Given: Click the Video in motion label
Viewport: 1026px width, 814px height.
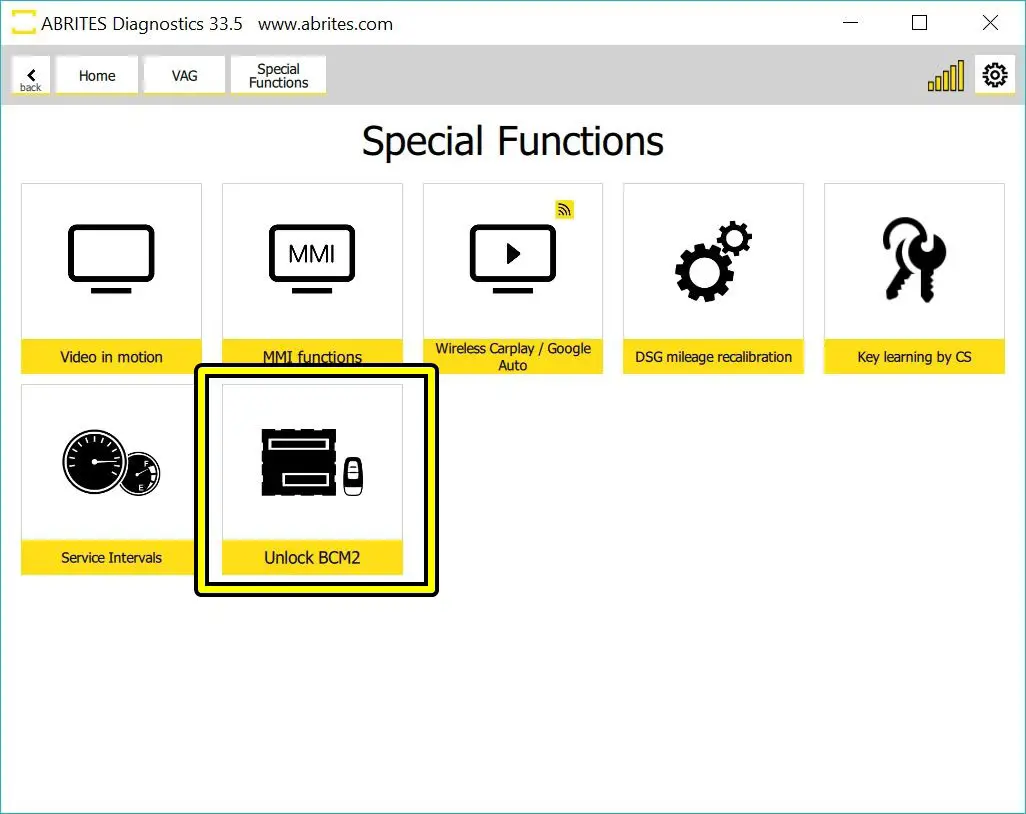Looking at the screenshot, I should click(x=111, y=357).
